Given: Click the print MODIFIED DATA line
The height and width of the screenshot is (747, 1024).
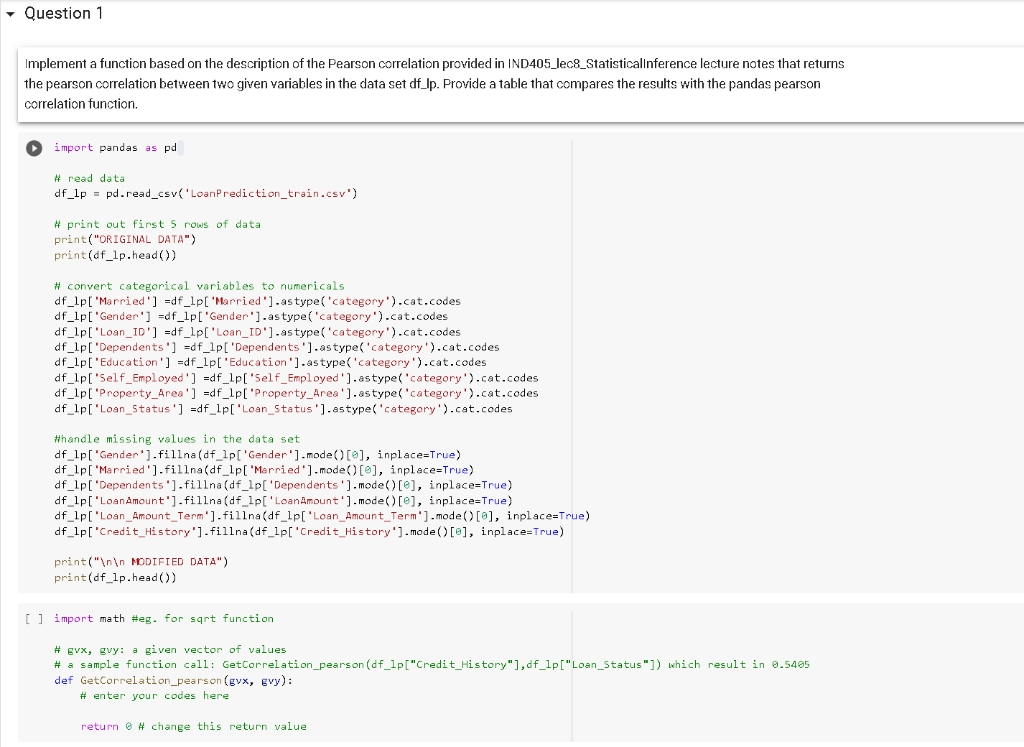Looking at the screenshot, I should [x=140, y=561].
